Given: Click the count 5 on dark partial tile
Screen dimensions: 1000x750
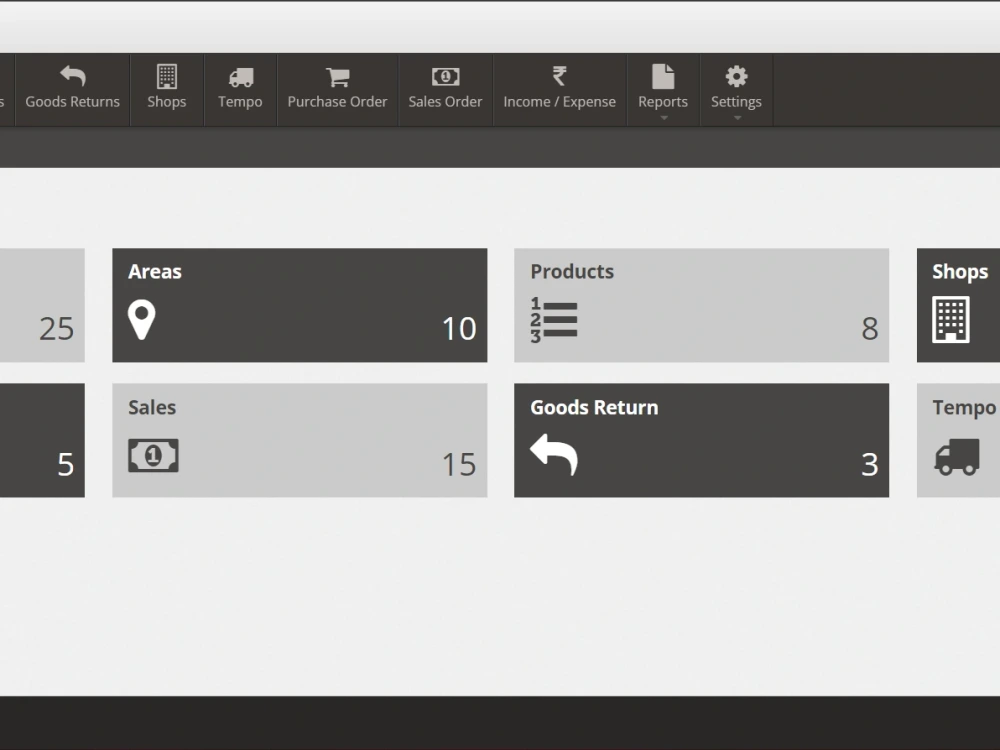Looking at the screenshot, I should [x=66, y=464].
